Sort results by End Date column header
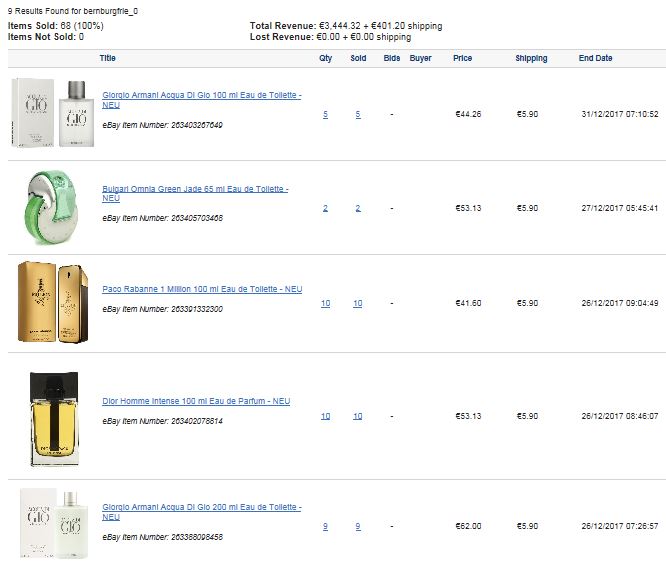 (x=595, y=58)
